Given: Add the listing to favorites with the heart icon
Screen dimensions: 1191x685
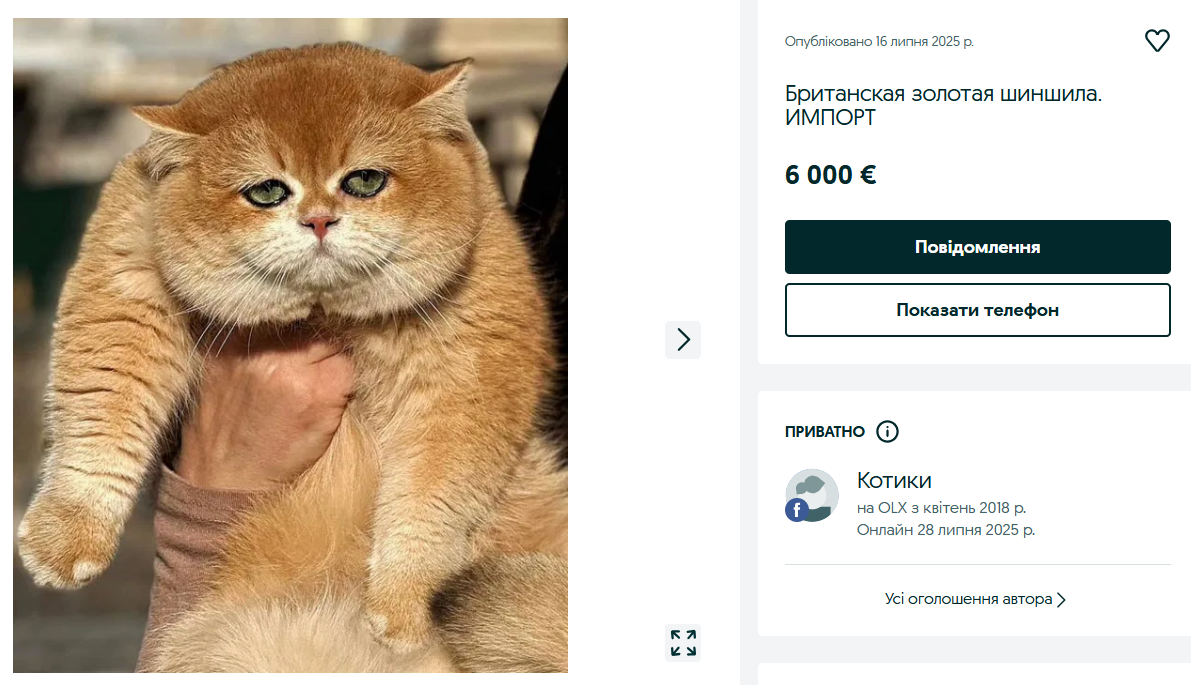Looking at the screenshot, I should (x=1157, y=40).
